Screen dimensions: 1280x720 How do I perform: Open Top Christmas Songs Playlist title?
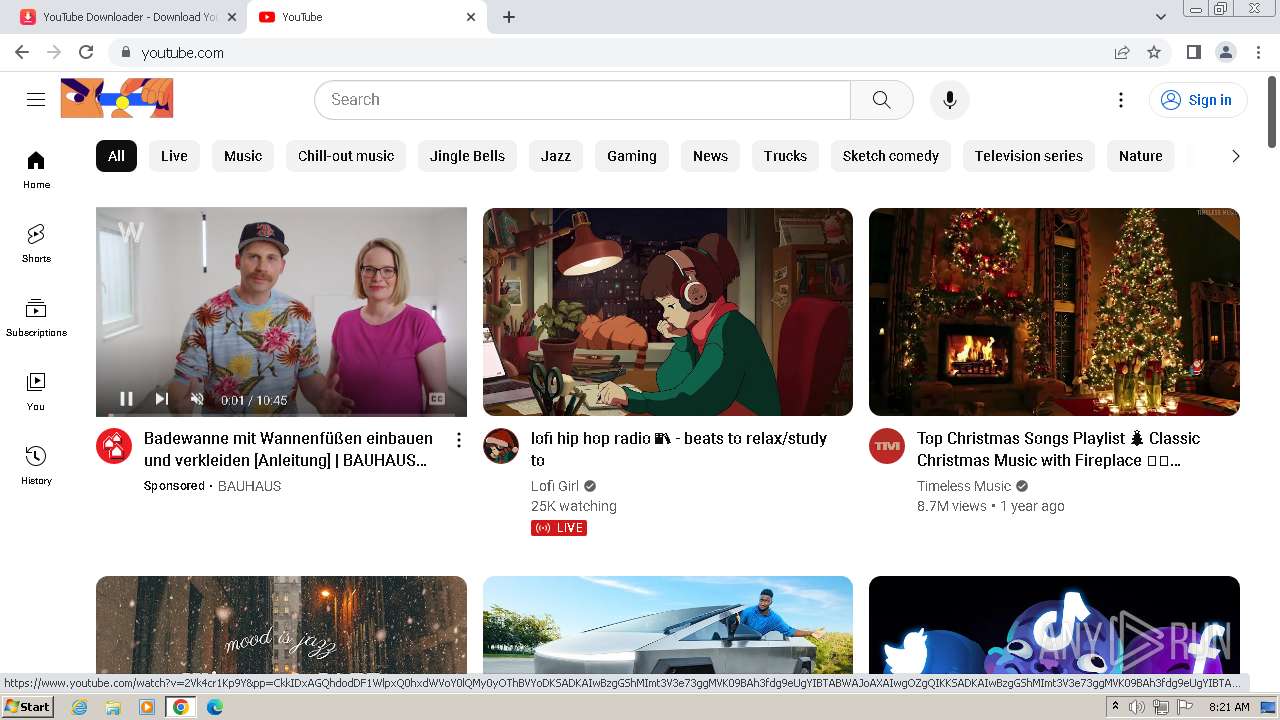tap(1058, 449)
